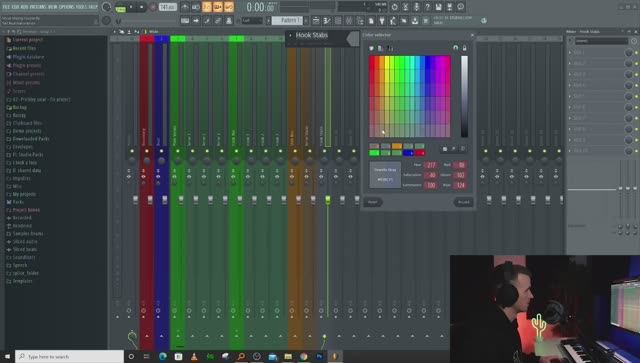Click the help question-mark toolbar icon

pos(427,7)
